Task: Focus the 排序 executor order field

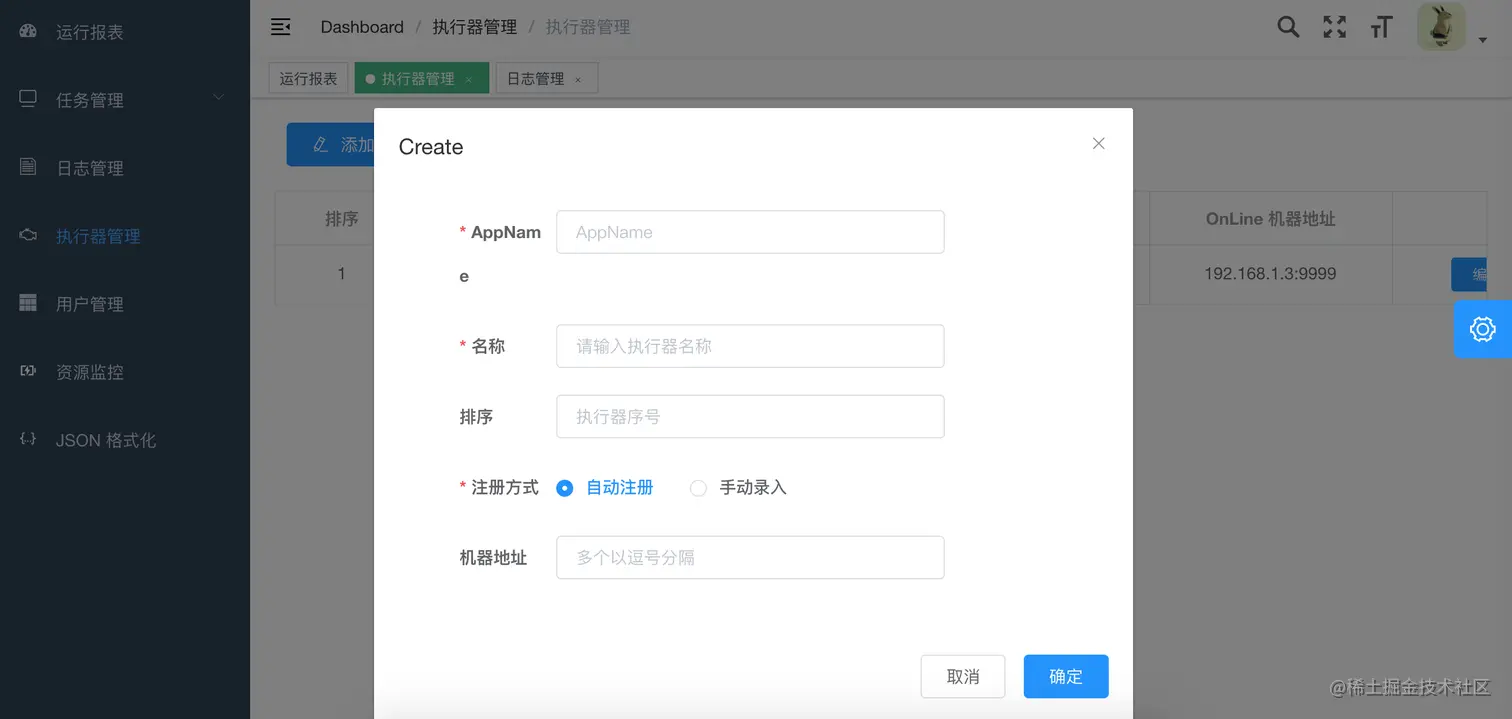Action: [750, 416]
